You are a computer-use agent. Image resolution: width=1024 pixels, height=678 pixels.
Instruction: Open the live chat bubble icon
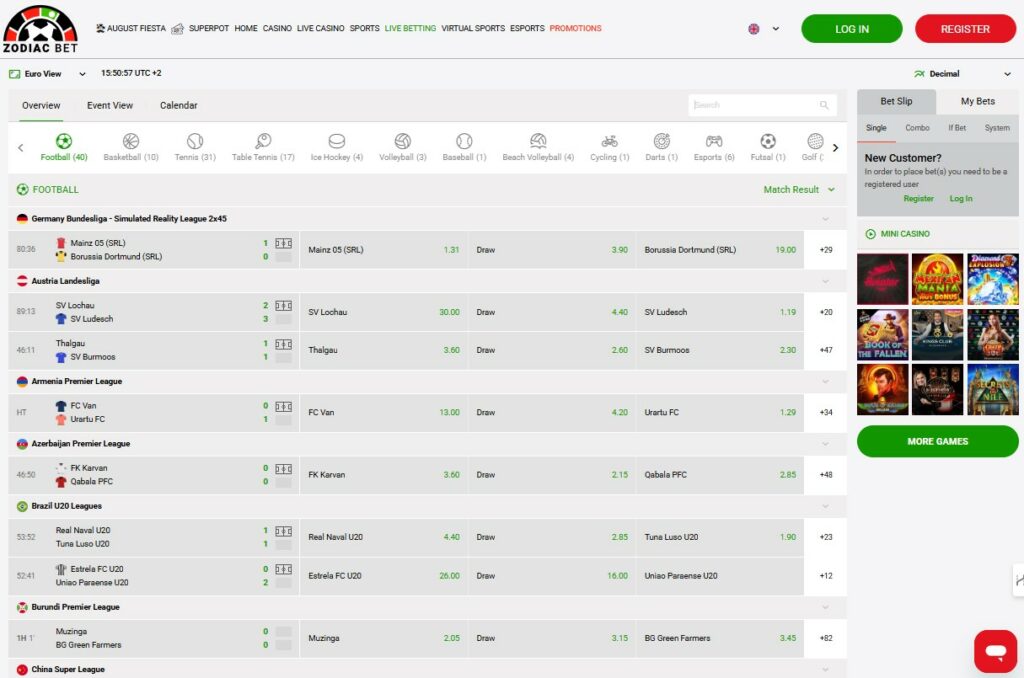pos(995,651)
